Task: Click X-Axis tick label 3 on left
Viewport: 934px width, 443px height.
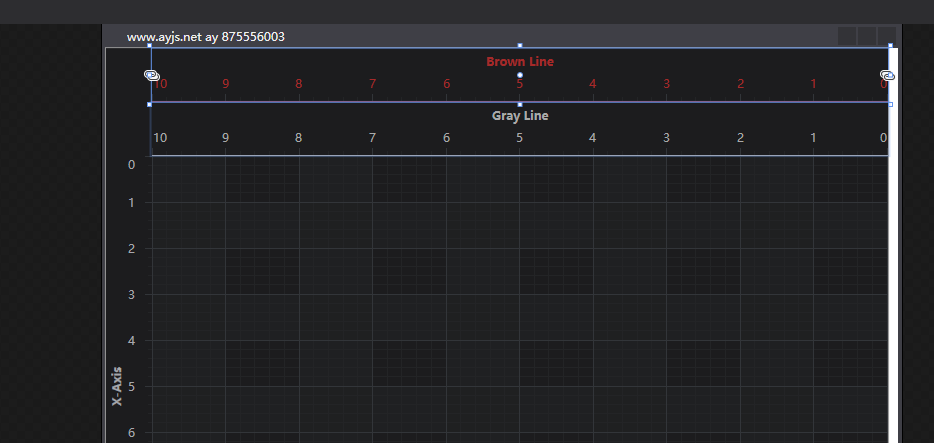Action: (x=132, y=295)
